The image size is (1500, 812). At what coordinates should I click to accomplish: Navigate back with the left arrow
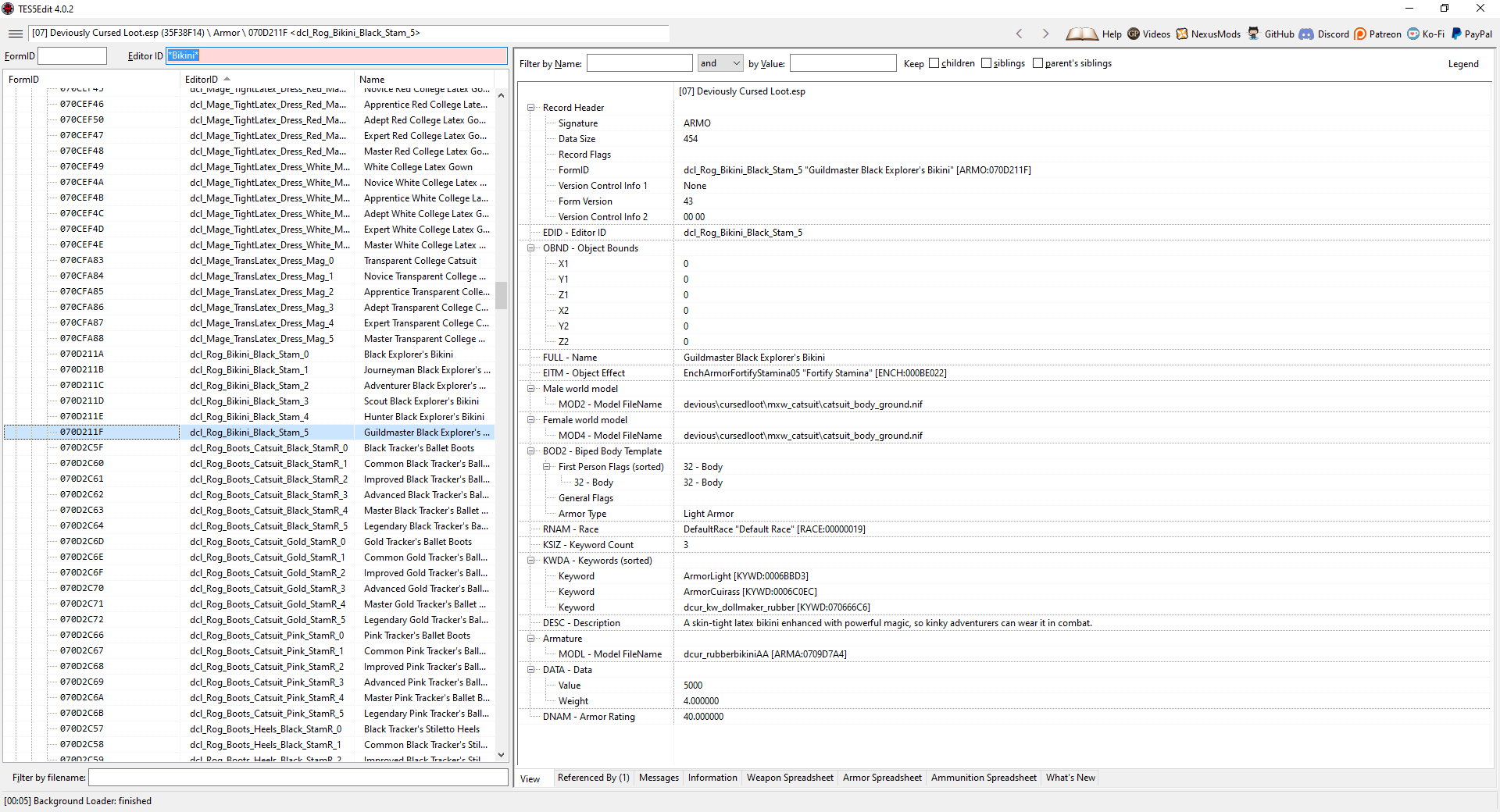1019,34
